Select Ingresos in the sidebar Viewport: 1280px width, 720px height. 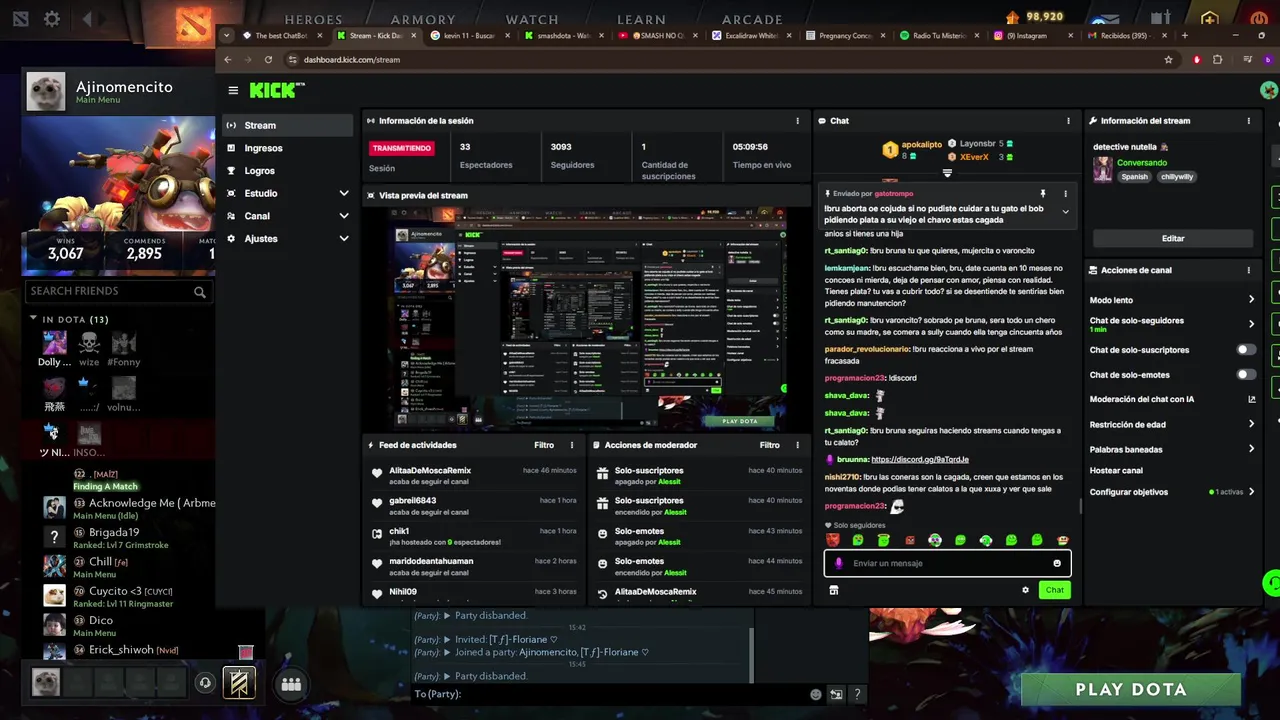pyautogui.click(x=288, y=148)
